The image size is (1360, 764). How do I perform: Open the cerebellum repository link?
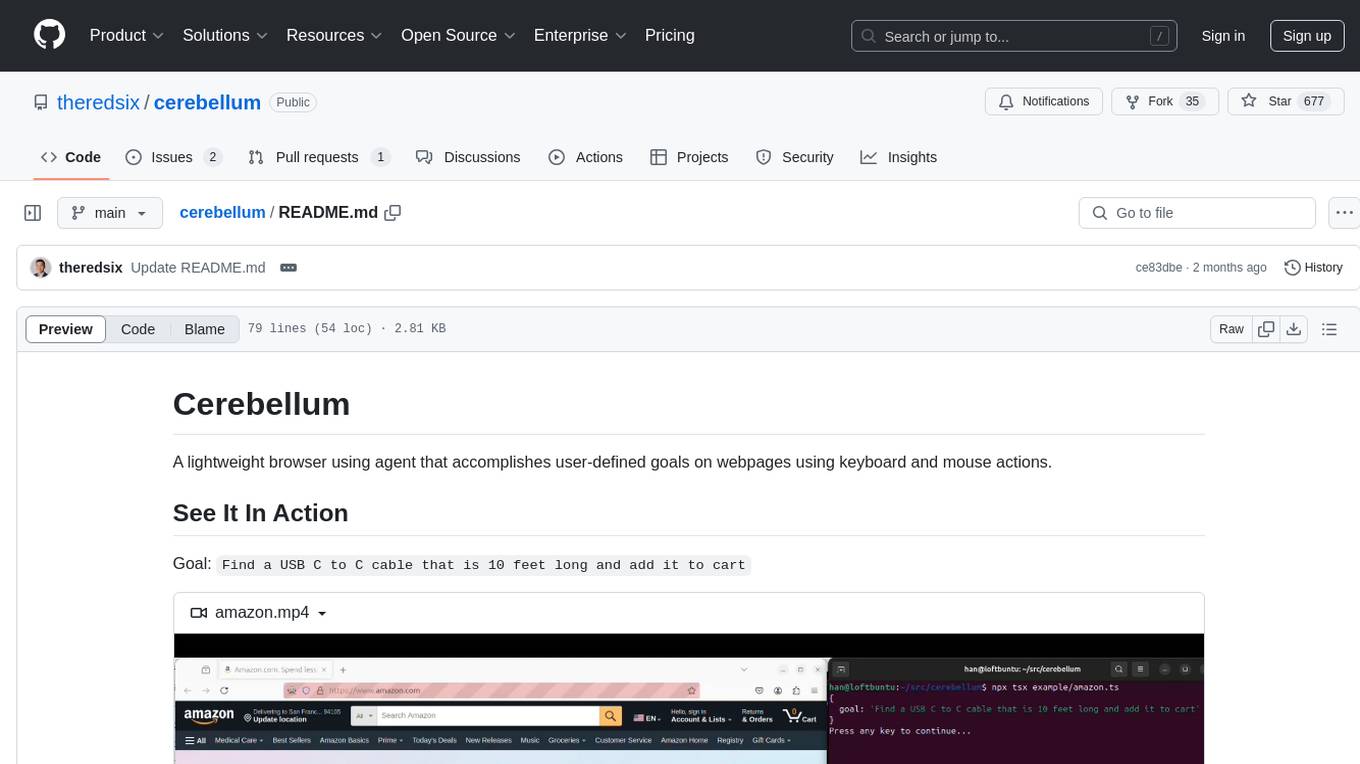pos(207,102)
